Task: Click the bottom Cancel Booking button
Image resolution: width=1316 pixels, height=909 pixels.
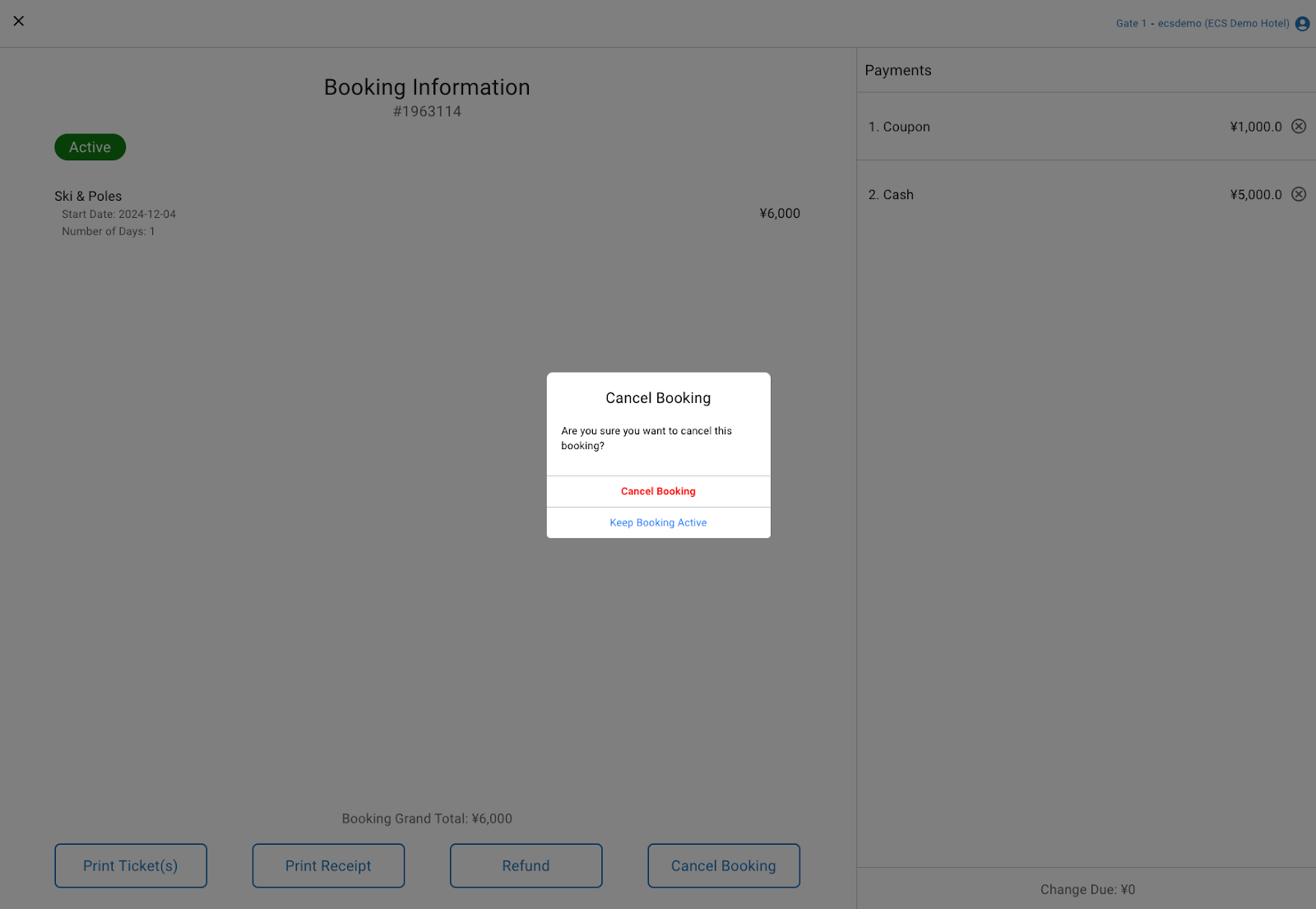Action: tap(723, 865)
